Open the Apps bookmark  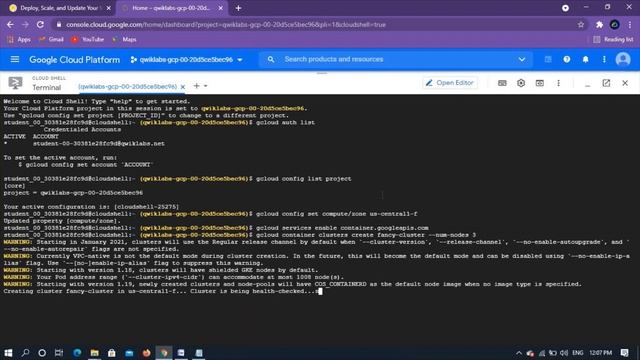point(19,40)
